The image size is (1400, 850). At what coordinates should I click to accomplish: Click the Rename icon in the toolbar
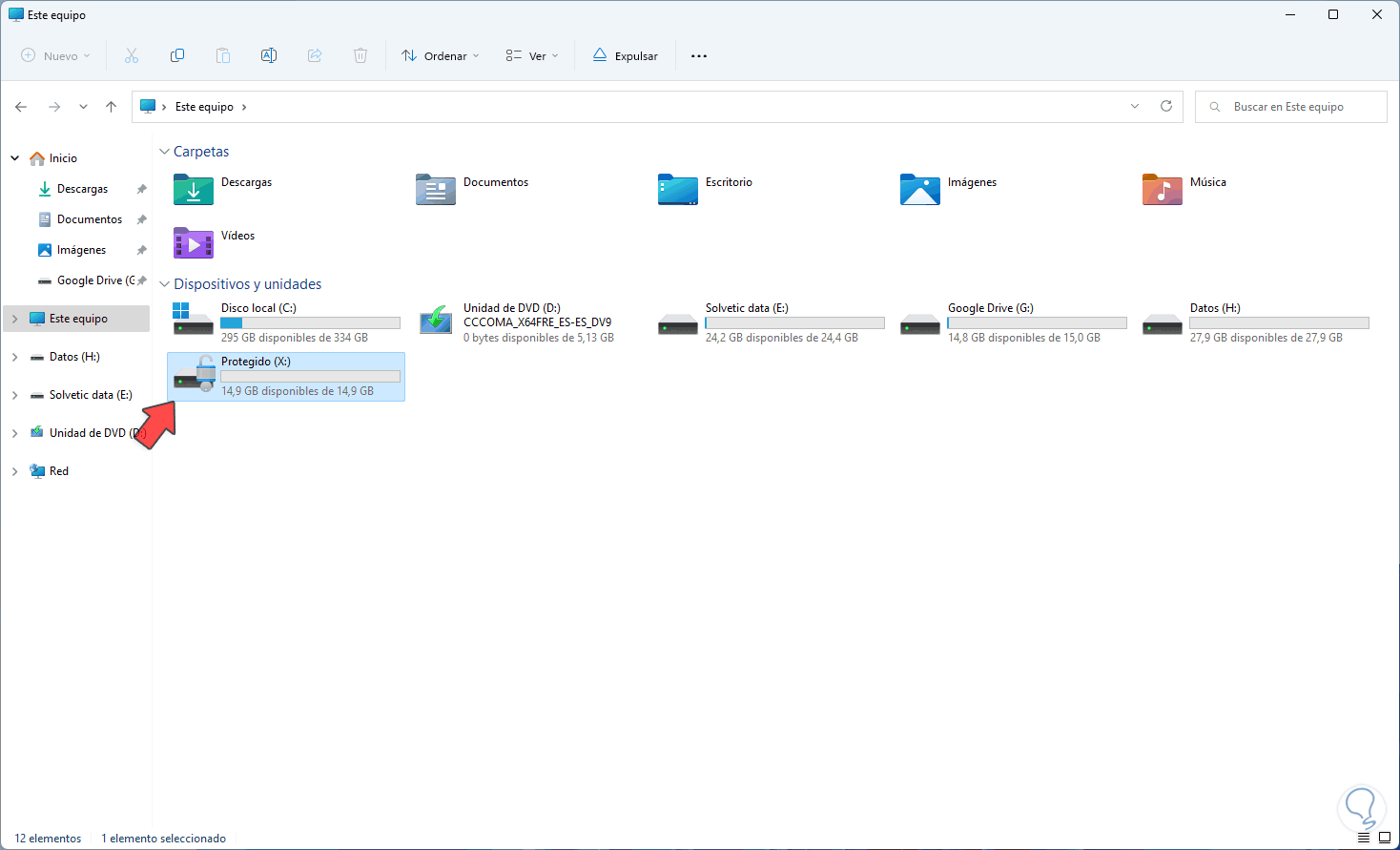(269, 56)
